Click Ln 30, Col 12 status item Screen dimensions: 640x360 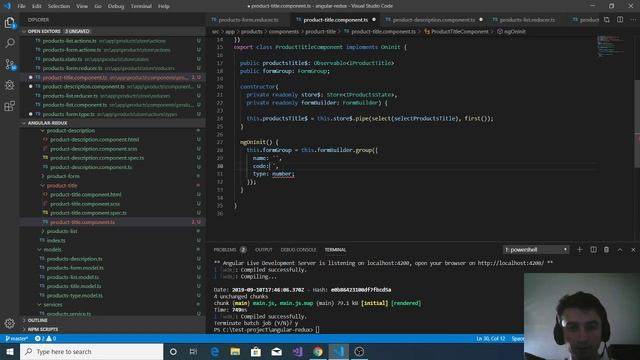click(x=491, y=338)
